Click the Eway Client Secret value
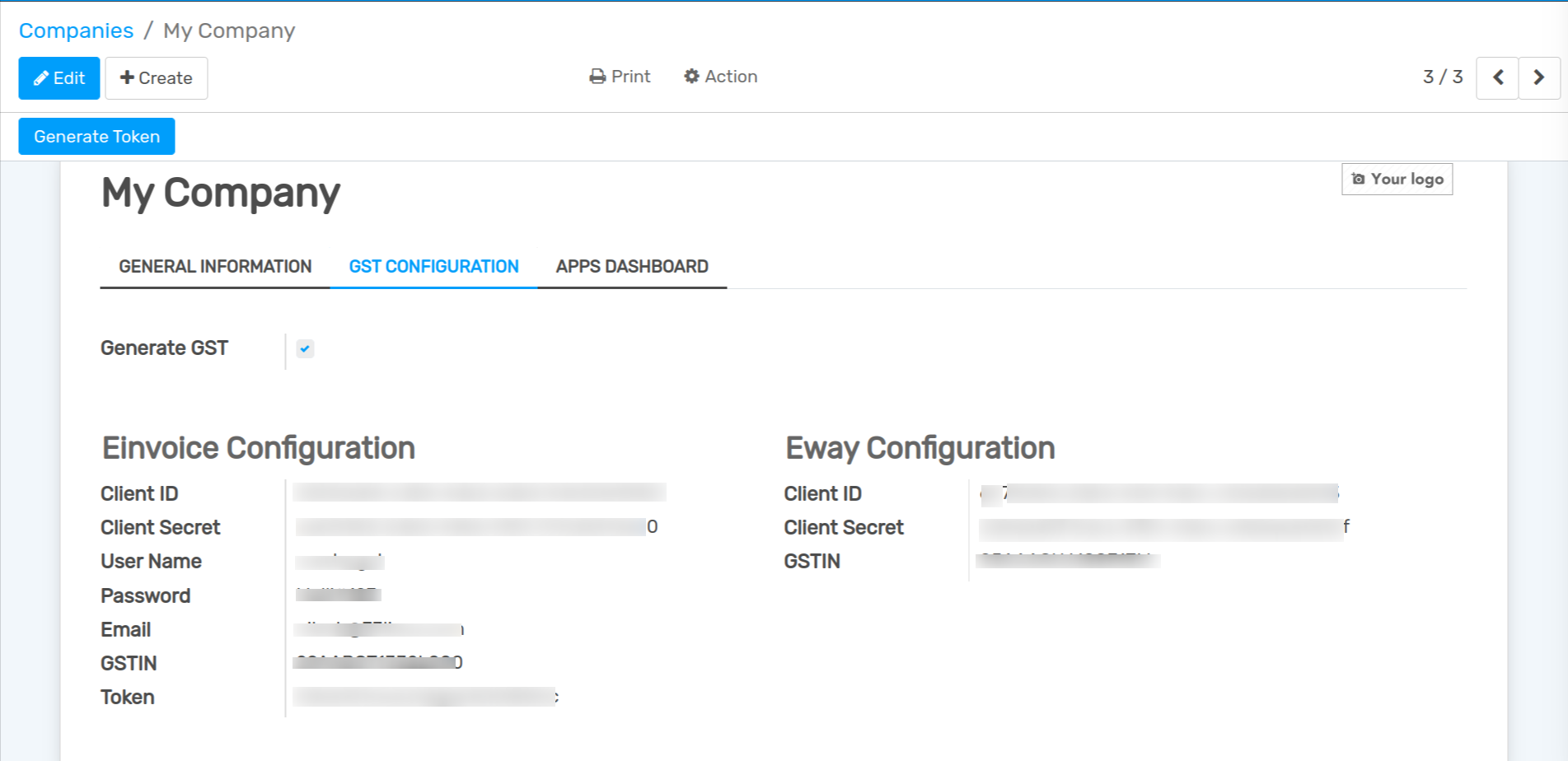1568x761 pixels. 1163,528
